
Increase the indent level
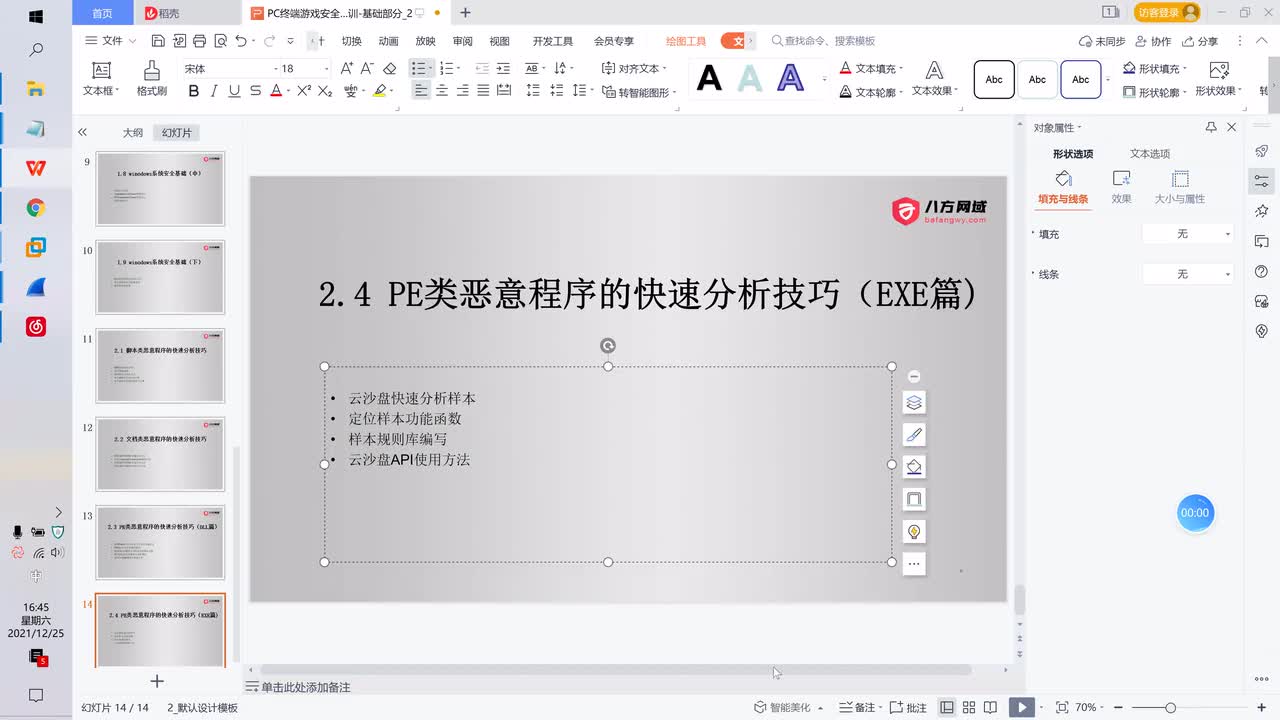pyautogui.click(x=503, y=68)
